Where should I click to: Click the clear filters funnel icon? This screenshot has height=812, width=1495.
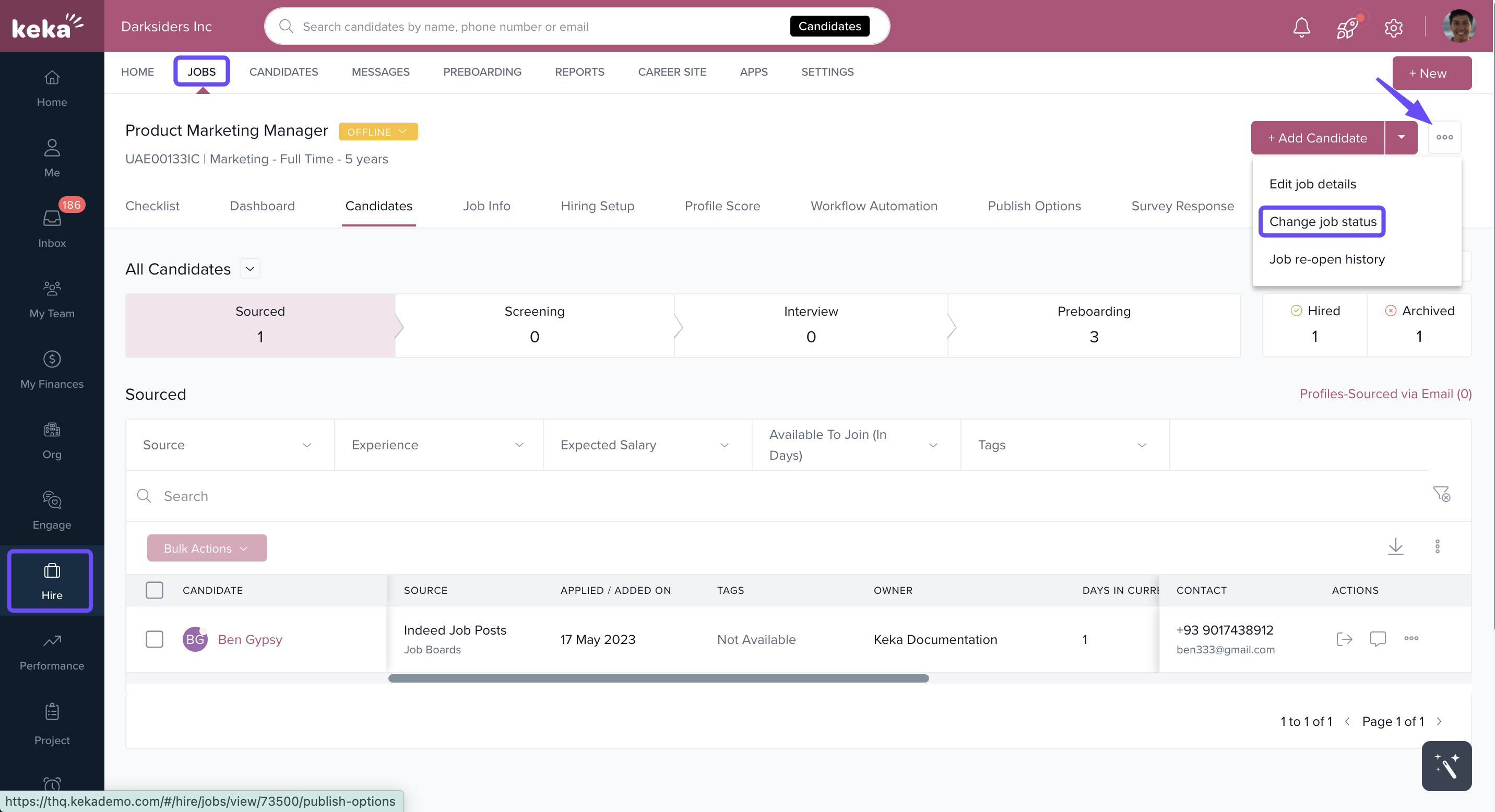point(1441,494)
